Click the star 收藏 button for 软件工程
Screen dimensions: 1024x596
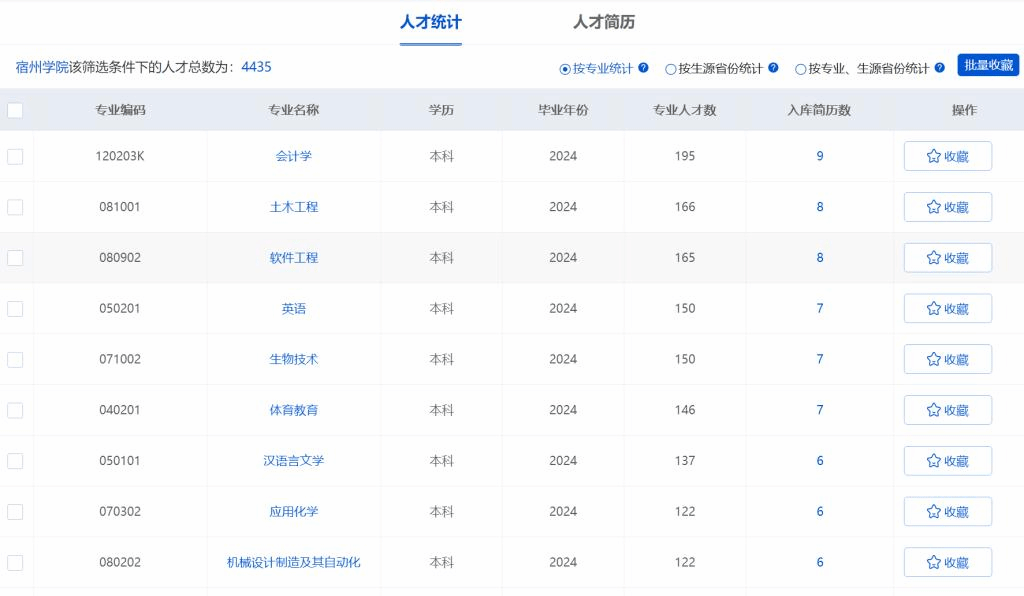pyautogui.click(x=947, y=258)
